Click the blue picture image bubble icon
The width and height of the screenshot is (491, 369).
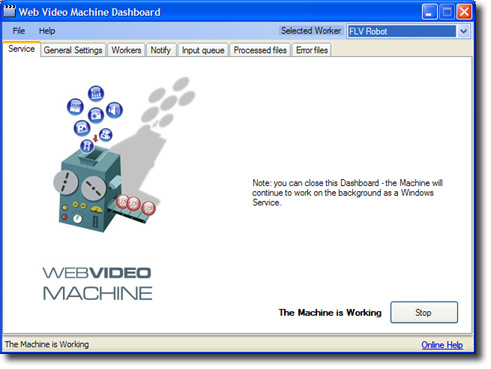click(82, 128)
